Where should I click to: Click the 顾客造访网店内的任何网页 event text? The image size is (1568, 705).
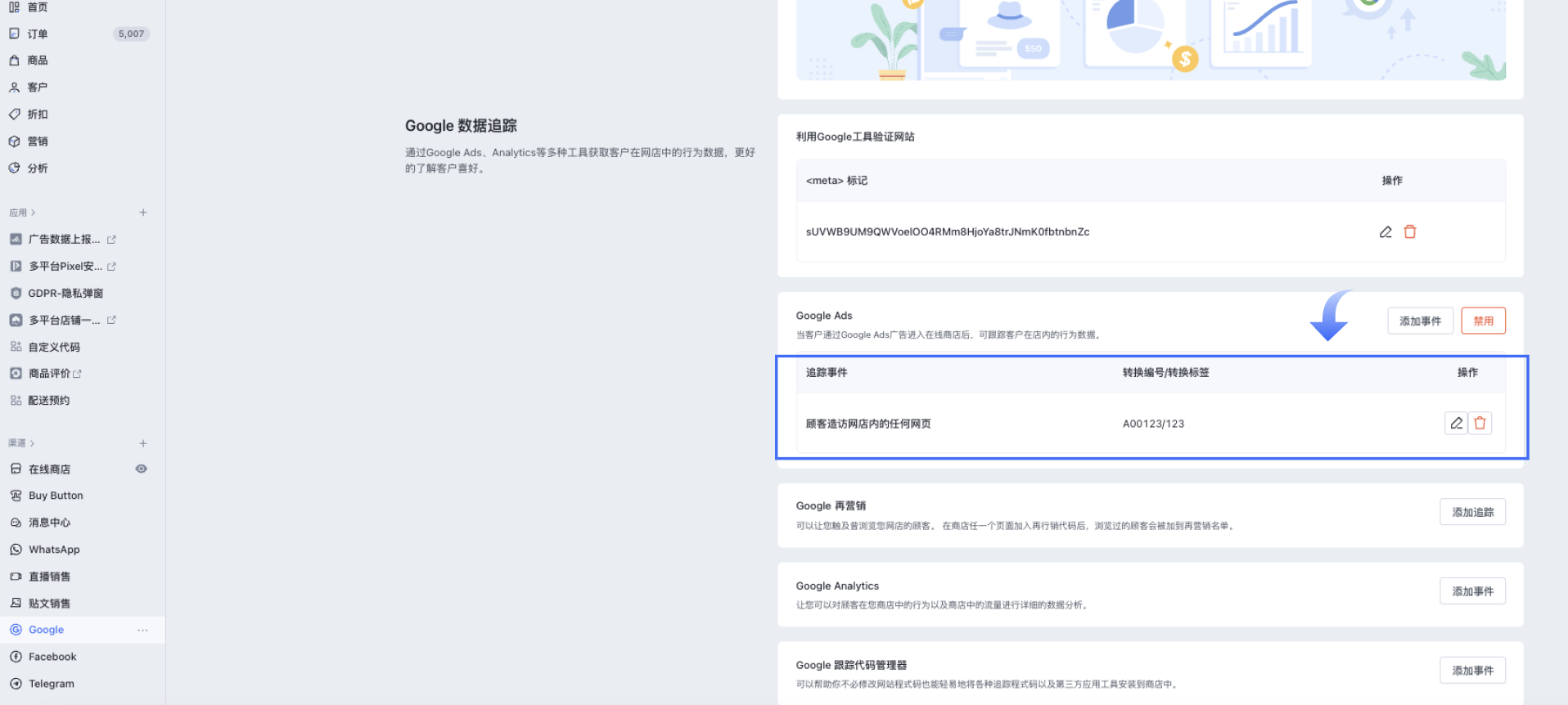coord(868,424)
